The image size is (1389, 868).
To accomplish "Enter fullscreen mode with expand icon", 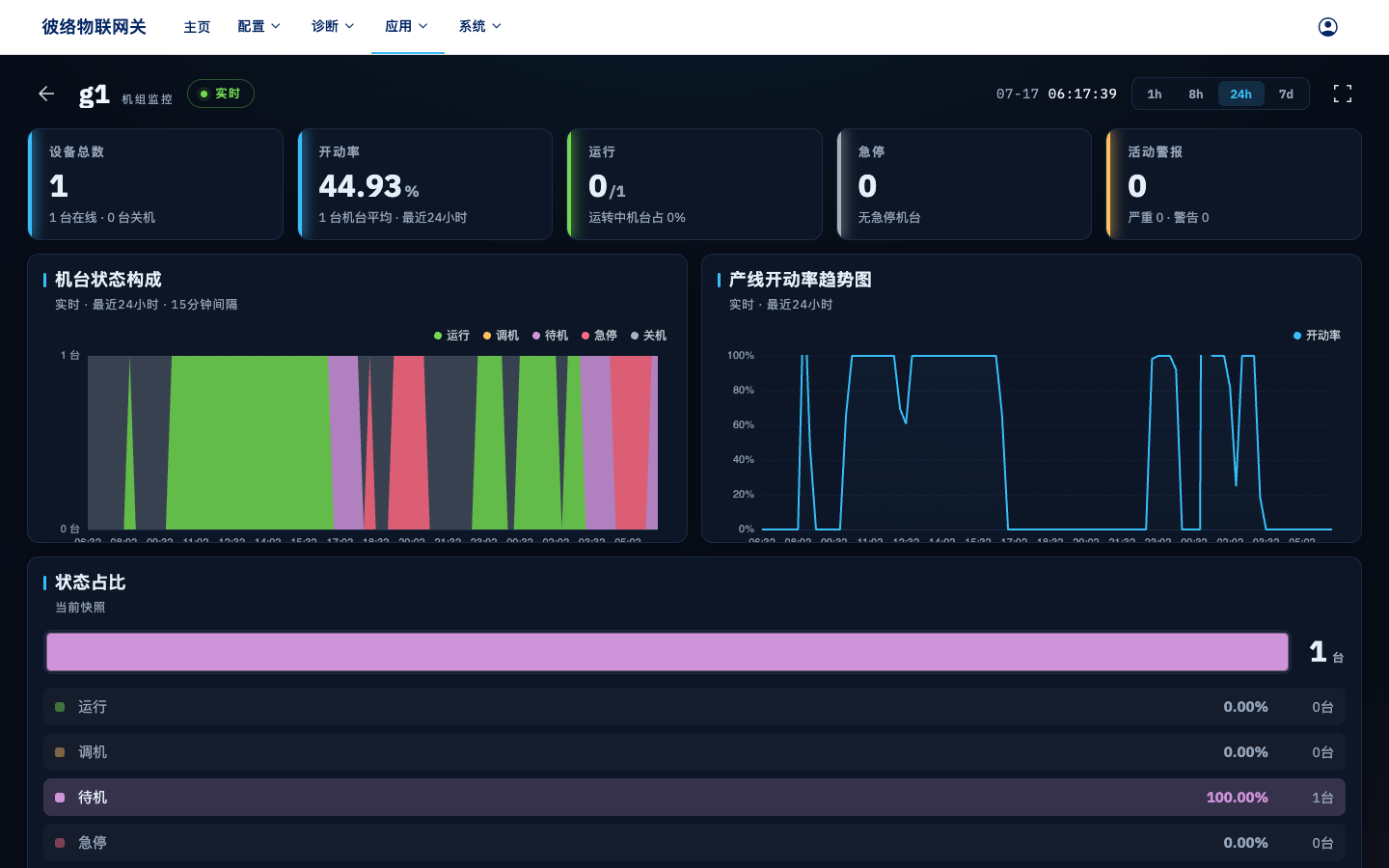I will pos(1343,94).
